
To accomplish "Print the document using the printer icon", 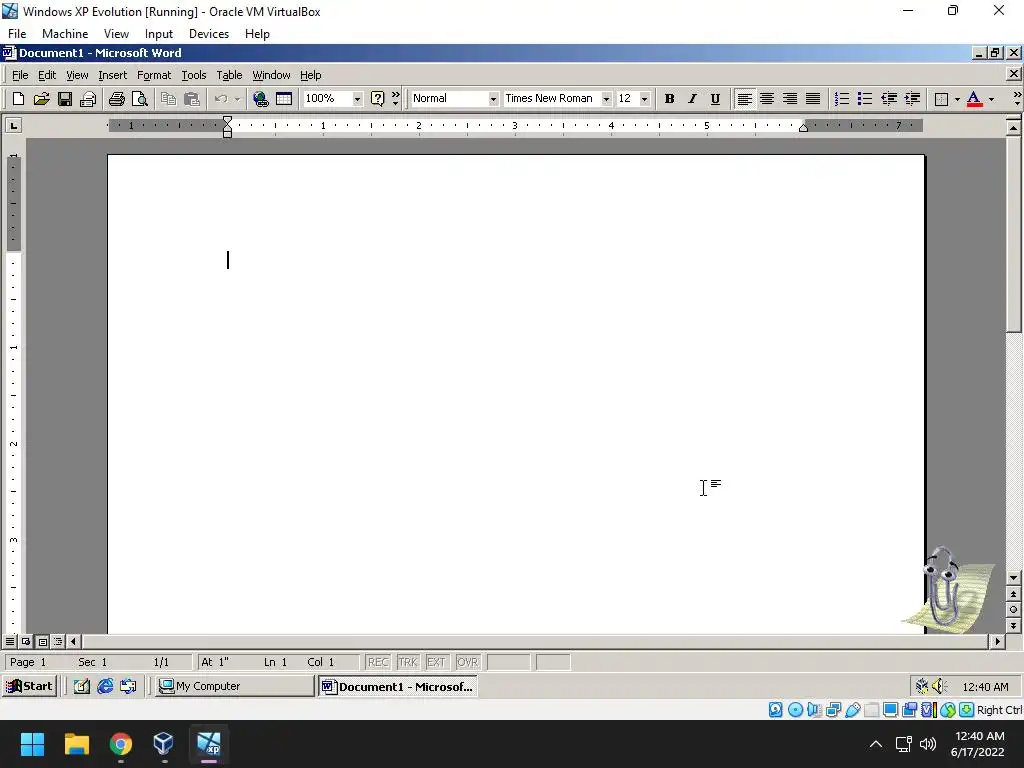I will coord(117,99).
